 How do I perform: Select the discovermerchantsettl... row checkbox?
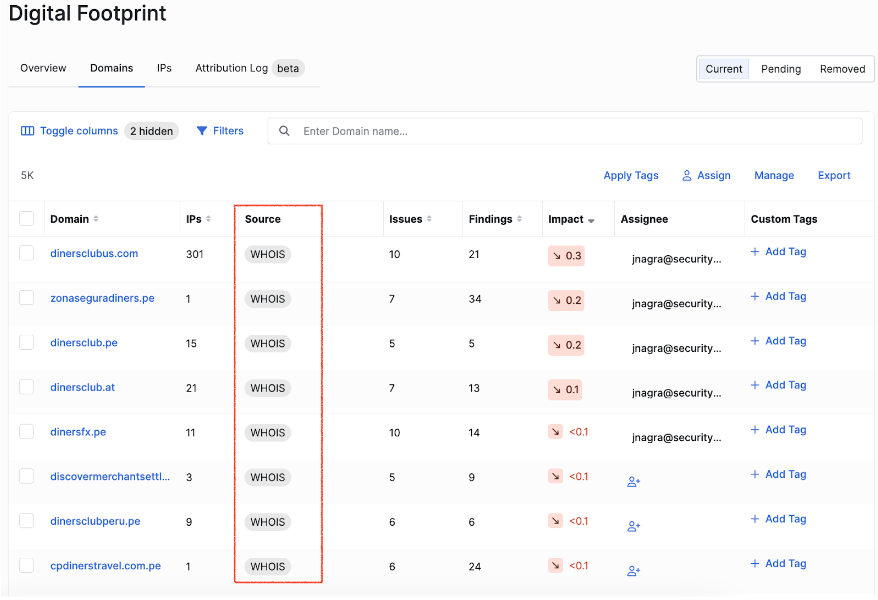(26, 476)
